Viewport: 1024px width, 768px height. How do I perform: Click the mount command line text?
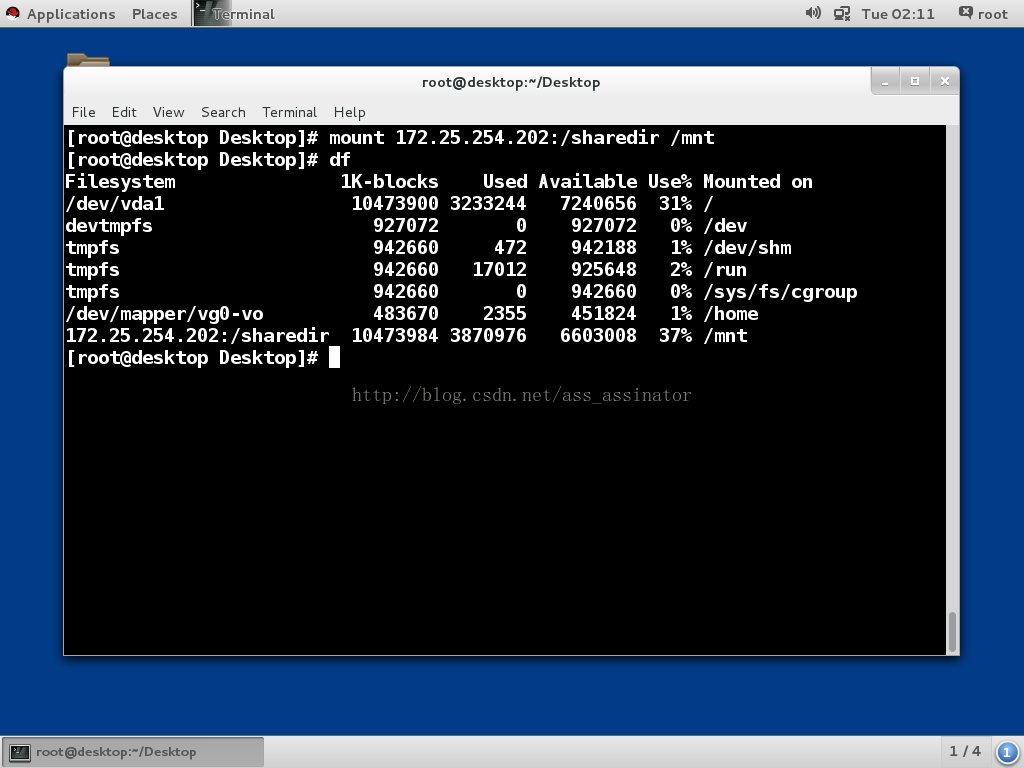click(x=522, y=138)
